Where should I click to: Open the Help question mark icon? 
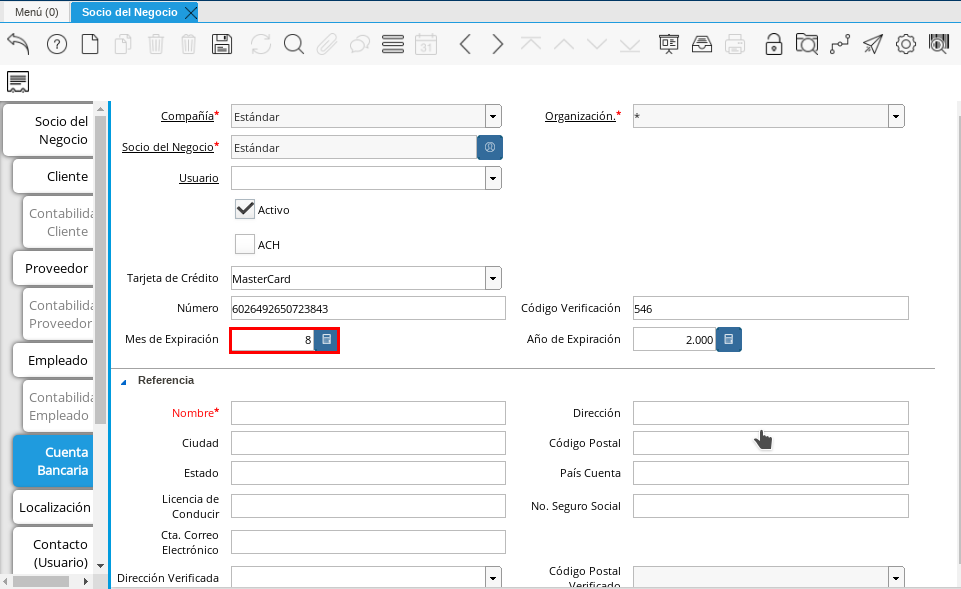pyautogui.click(x=57, y=44)
